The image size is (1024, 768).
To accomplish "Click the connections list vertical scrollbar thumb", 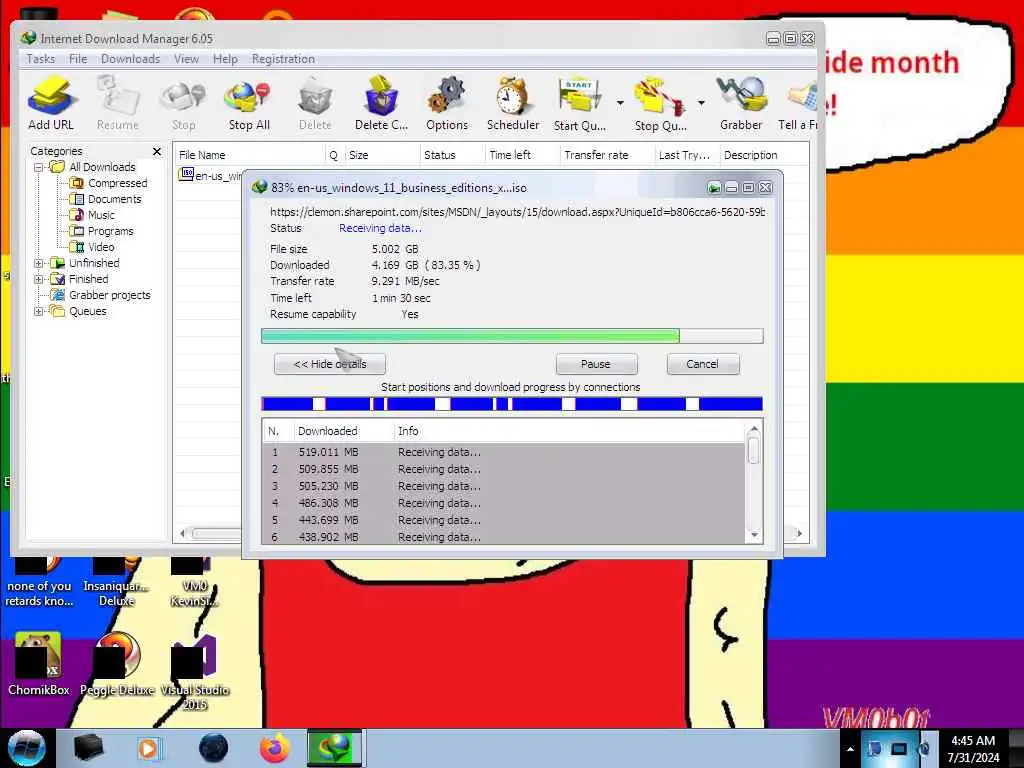I will pos(754,451).
